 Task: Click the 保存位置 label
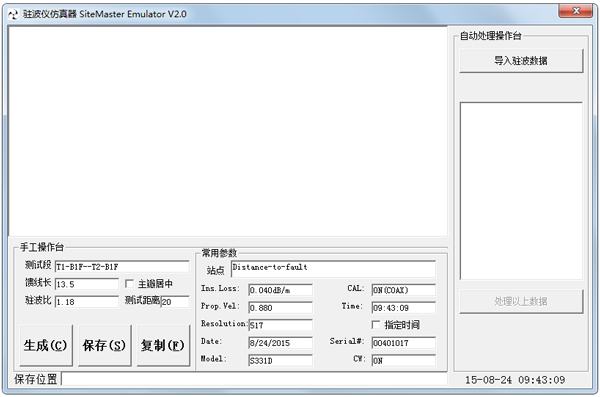point(36,379)
